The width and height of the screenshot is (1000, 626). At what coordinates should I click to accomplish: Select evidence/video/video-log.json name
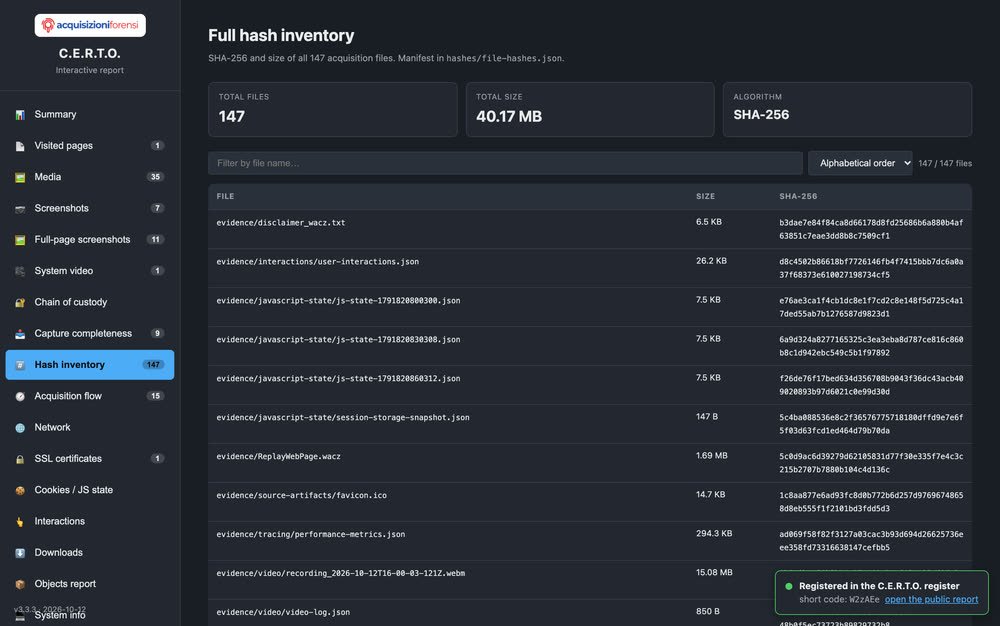[283, 612]
